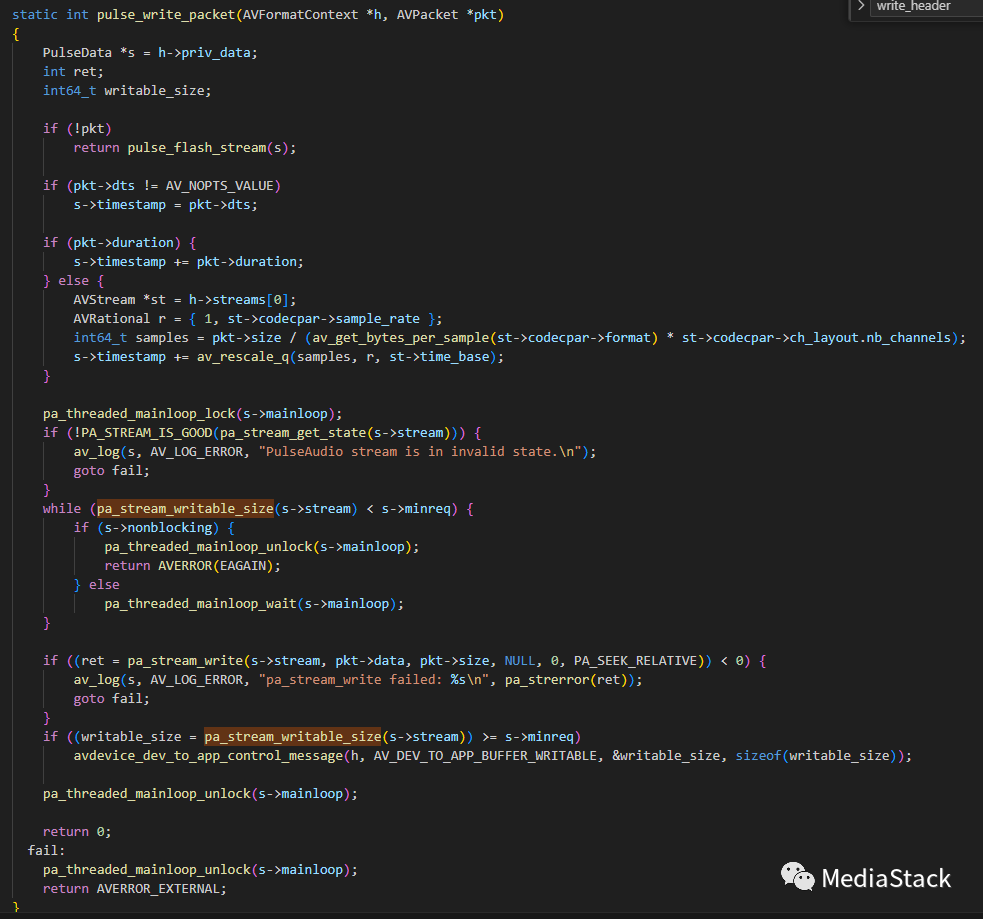Click the WeChat logo icon
Image resolution: width=983 pixels, height=919 pixels.
coord(797,877)
